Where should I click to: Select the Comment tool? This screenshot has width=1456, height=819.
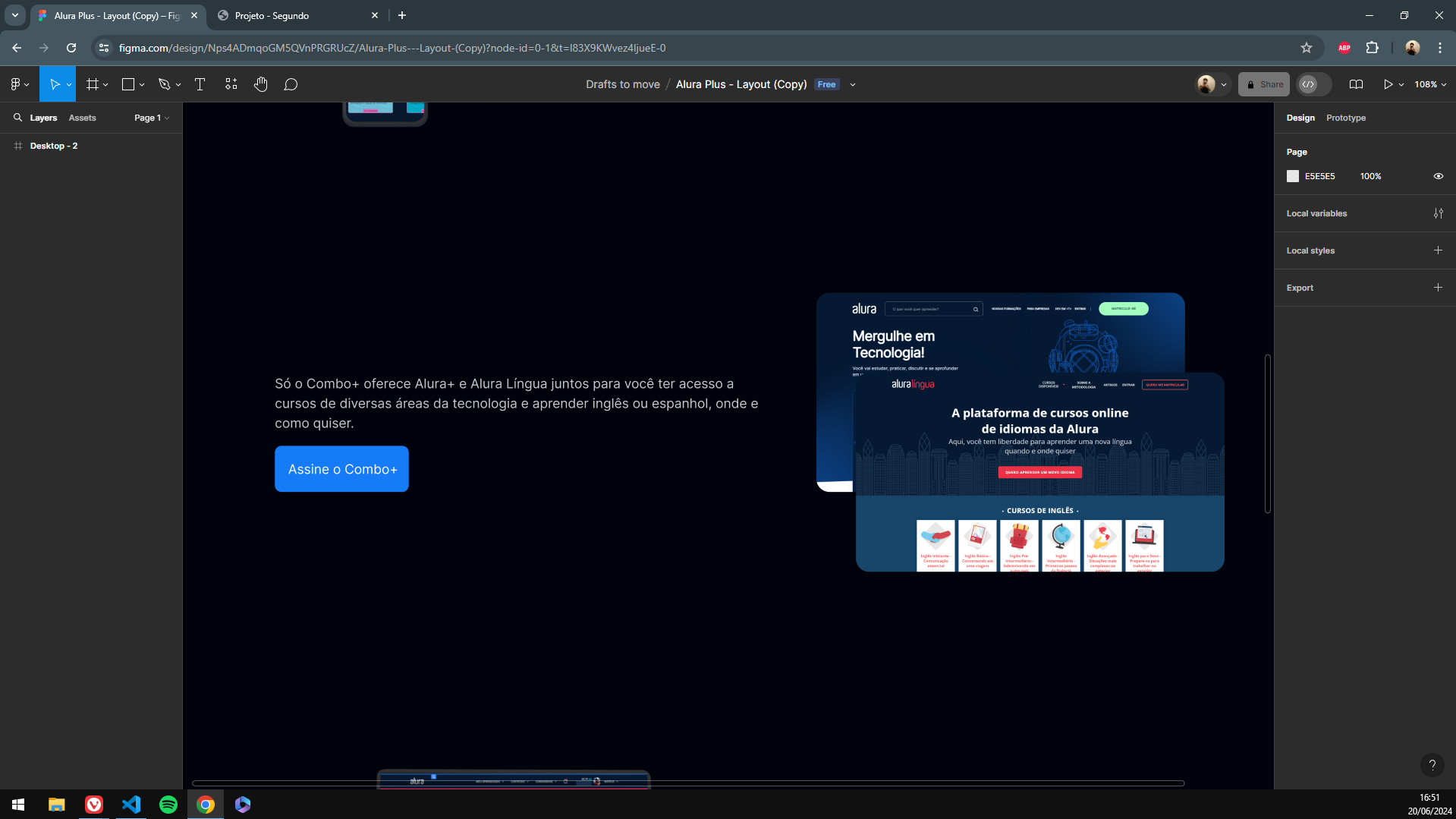click(x=291, y=84)
